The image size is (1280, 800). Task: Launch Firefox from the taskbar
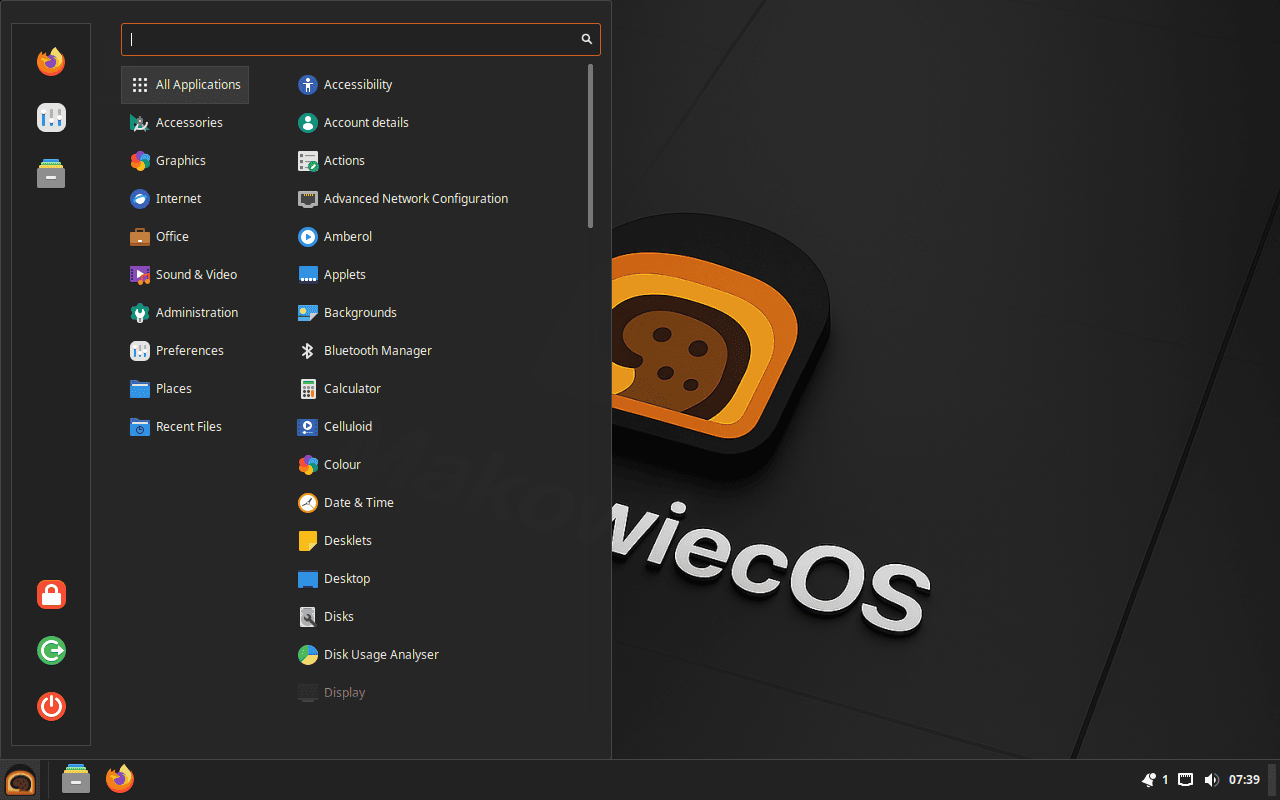click(120, 779)
